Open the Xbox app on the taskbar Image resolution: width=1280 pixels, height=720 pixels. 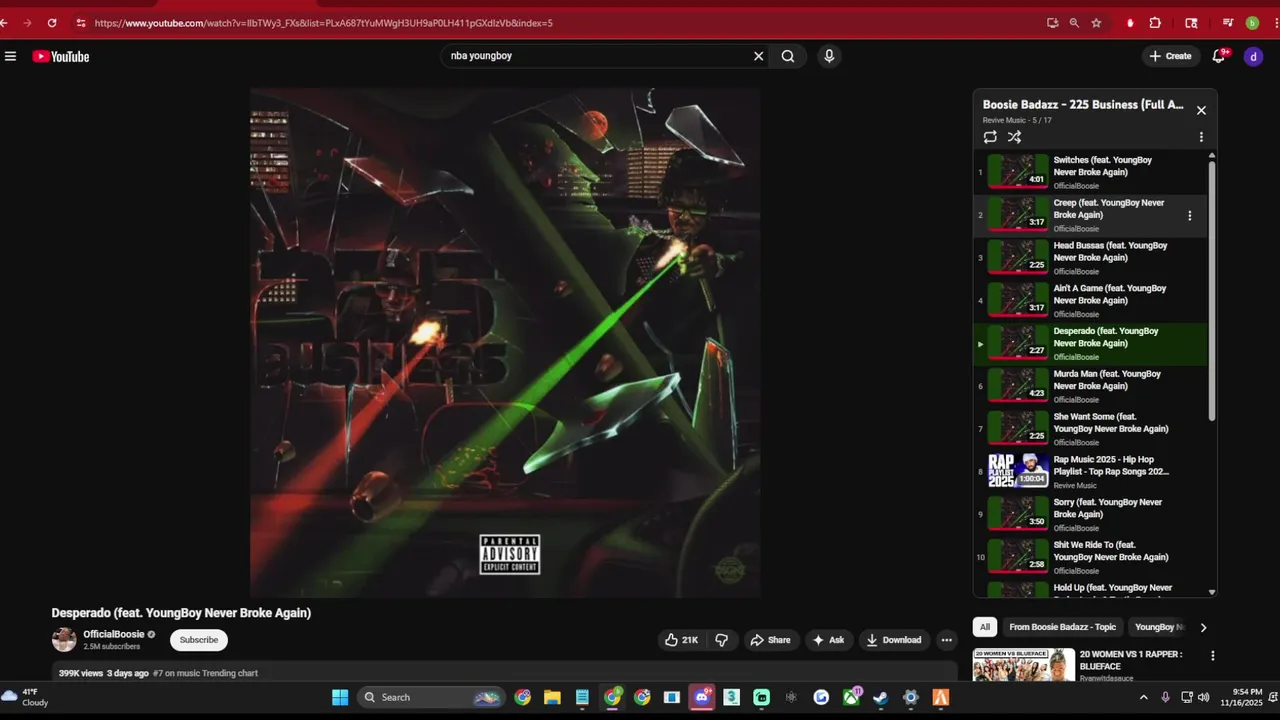click(851, 697)
